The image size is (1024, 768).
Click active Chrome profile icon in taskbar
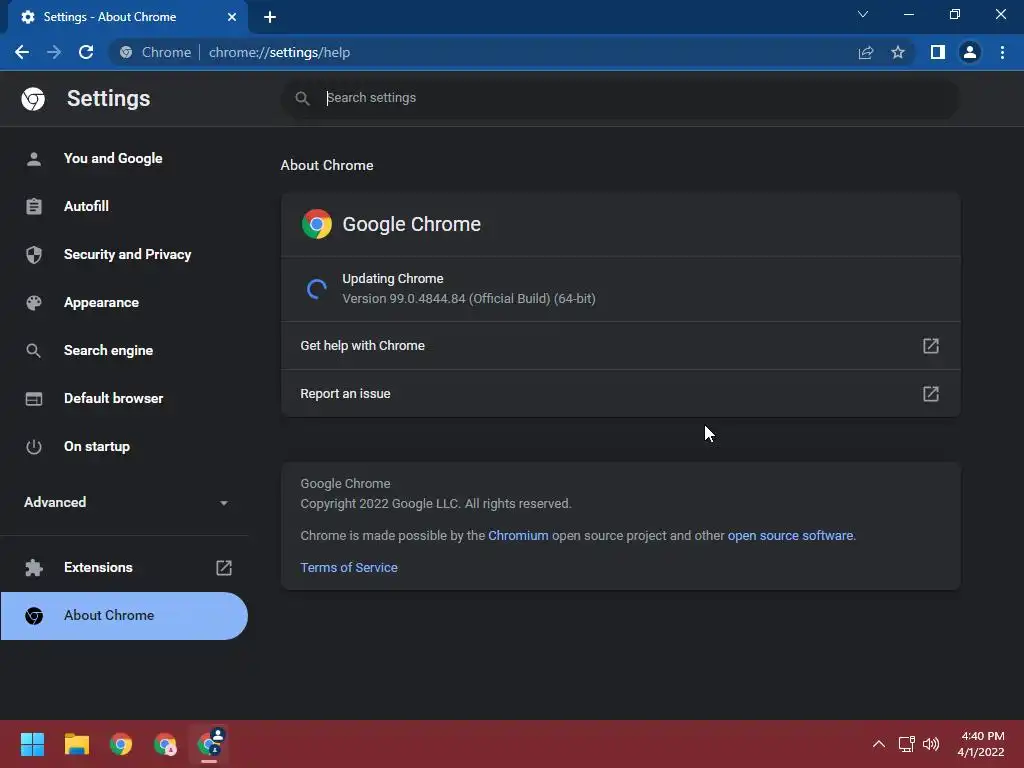(x=210, y=744)
